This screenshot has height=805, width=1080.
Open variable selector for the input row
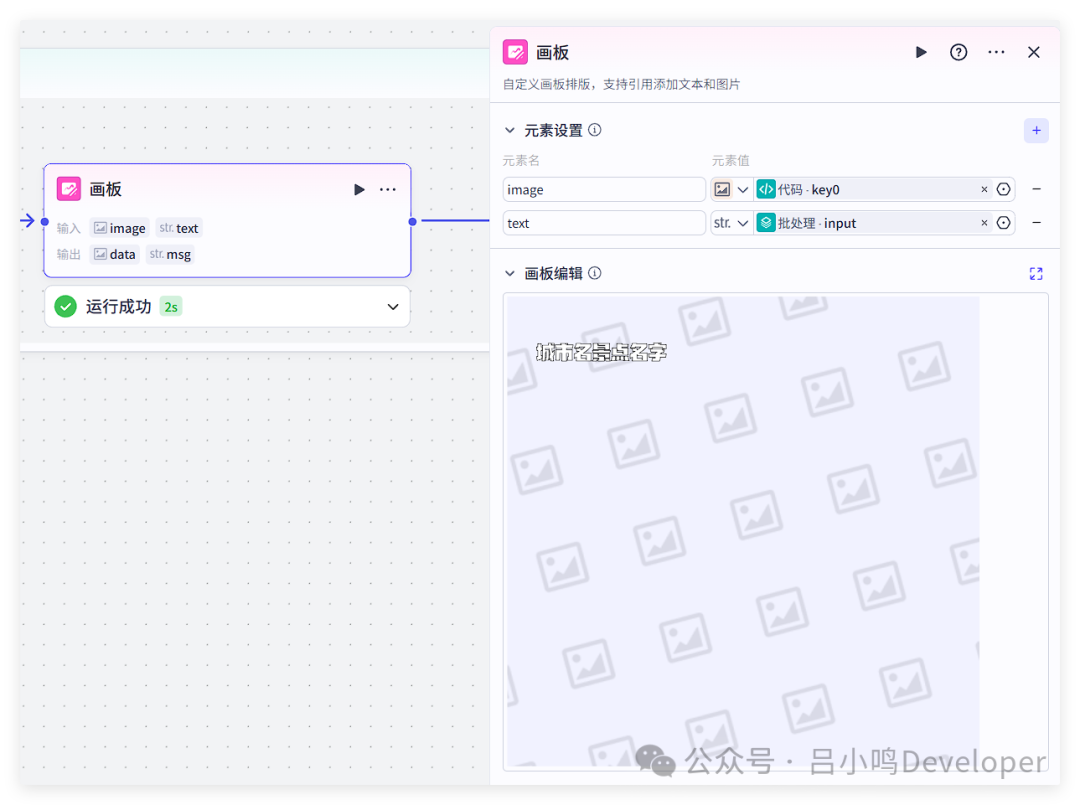pos(1004,223)
